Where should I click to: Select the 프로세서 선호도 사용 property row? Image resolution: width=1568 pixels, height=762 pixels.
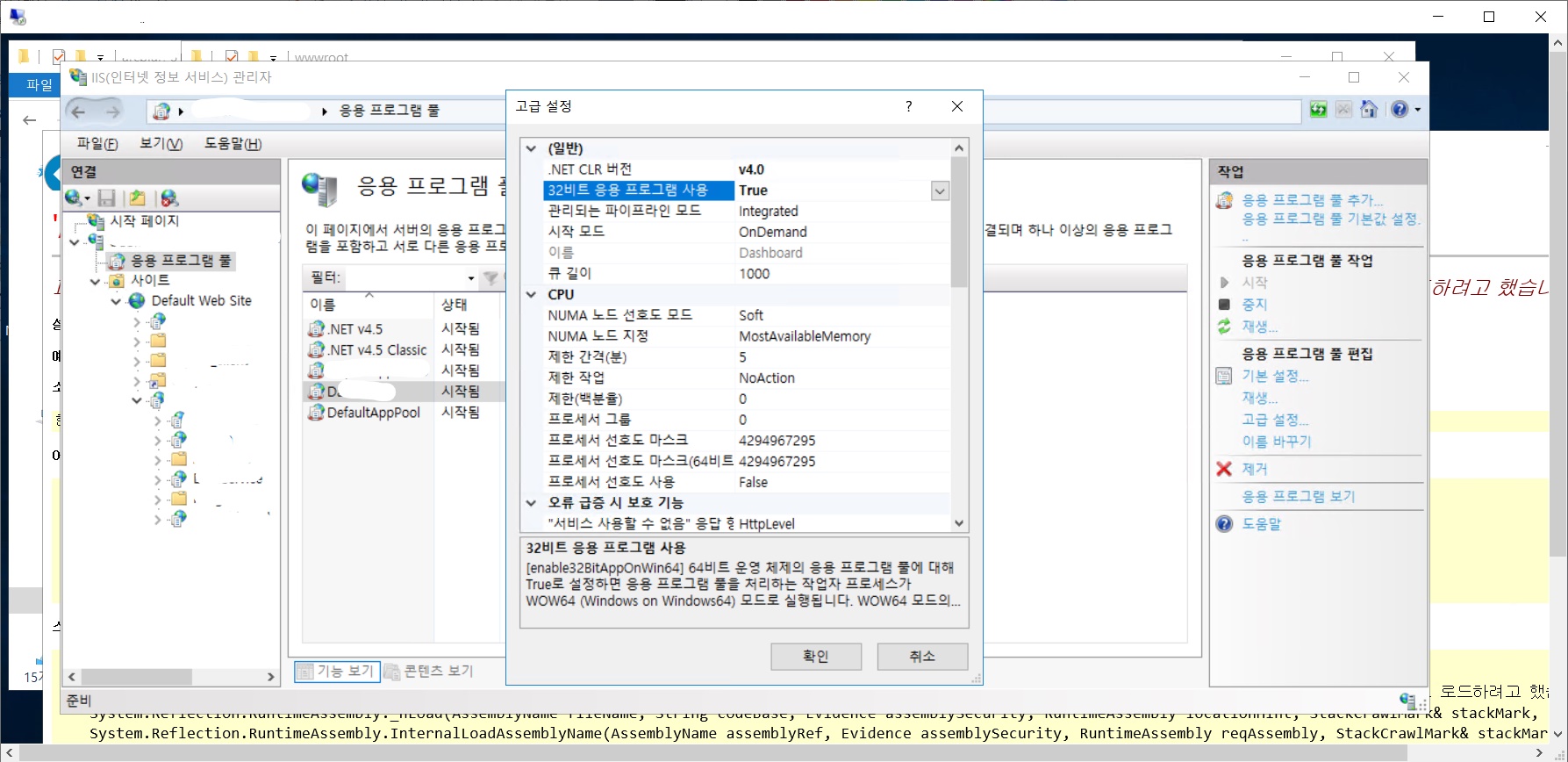[x=747, y=482]
